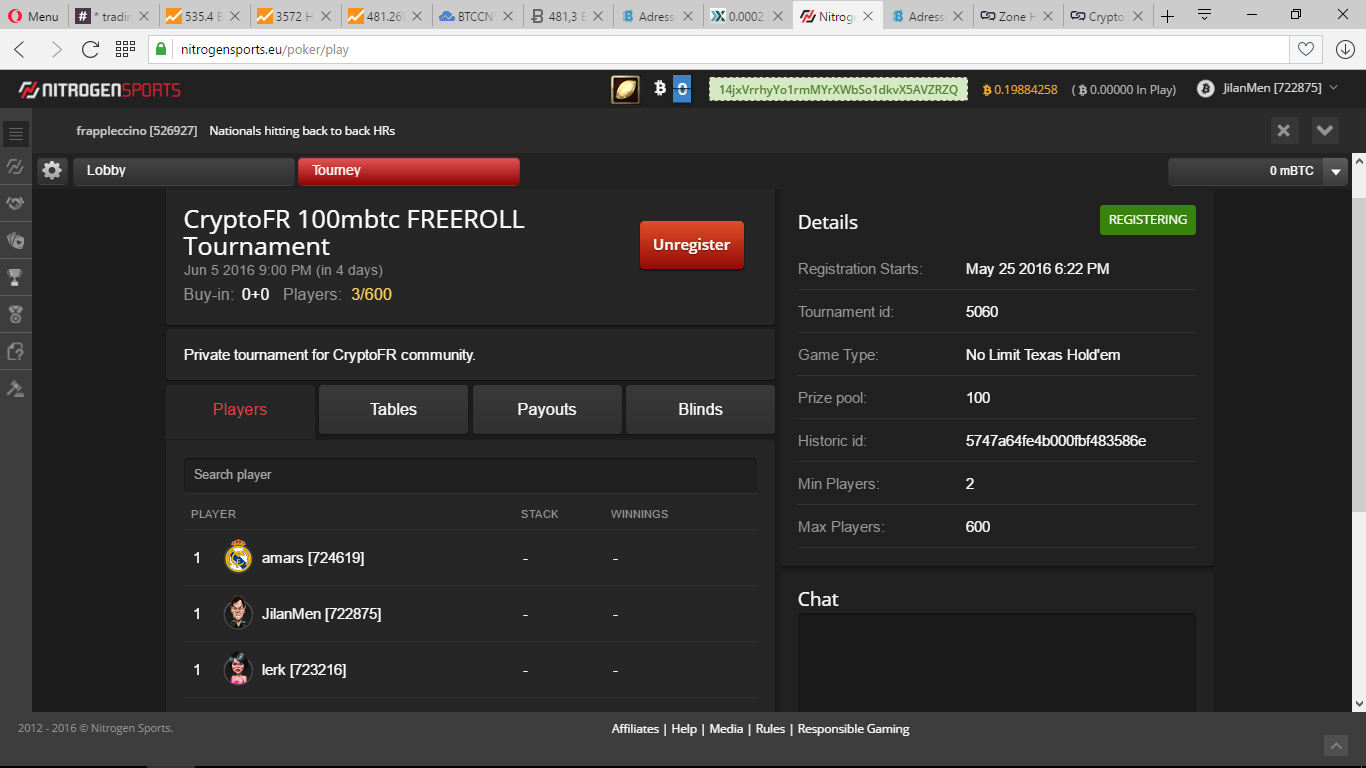1366x768 pixels.
Task: Open the Affiliates footer link
Action: click(x=635, y=729)
